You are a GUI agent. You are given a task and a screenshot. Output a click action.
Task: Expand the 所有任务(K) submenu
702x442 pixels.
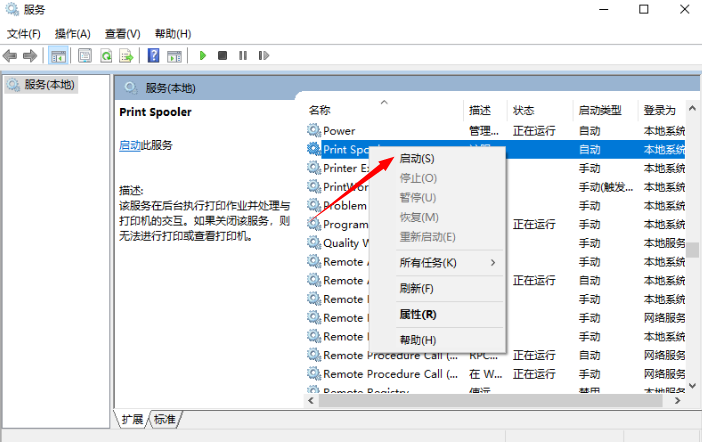click(438, 262)
